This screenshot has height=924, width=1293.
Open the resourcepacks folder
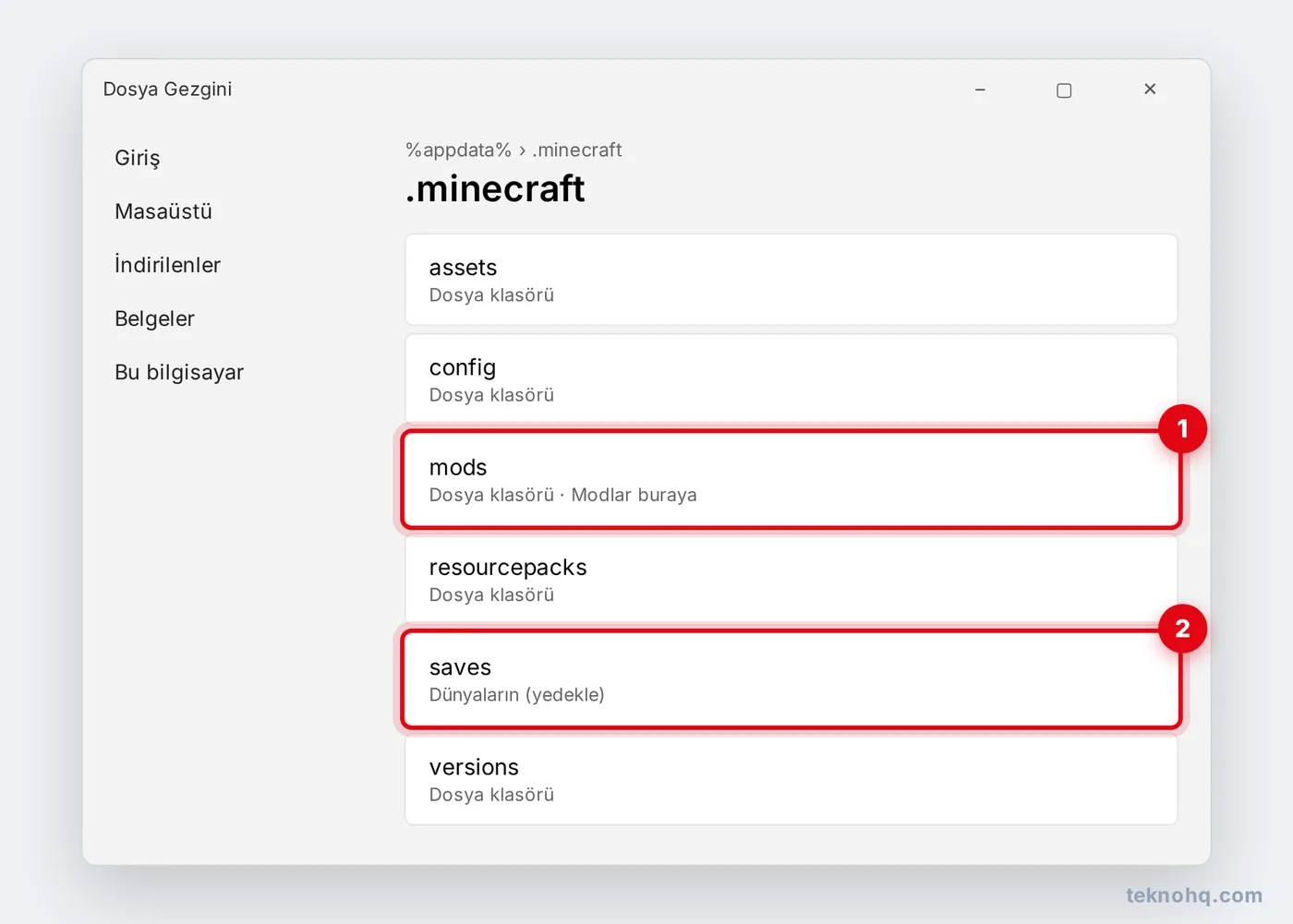(792, 580)
